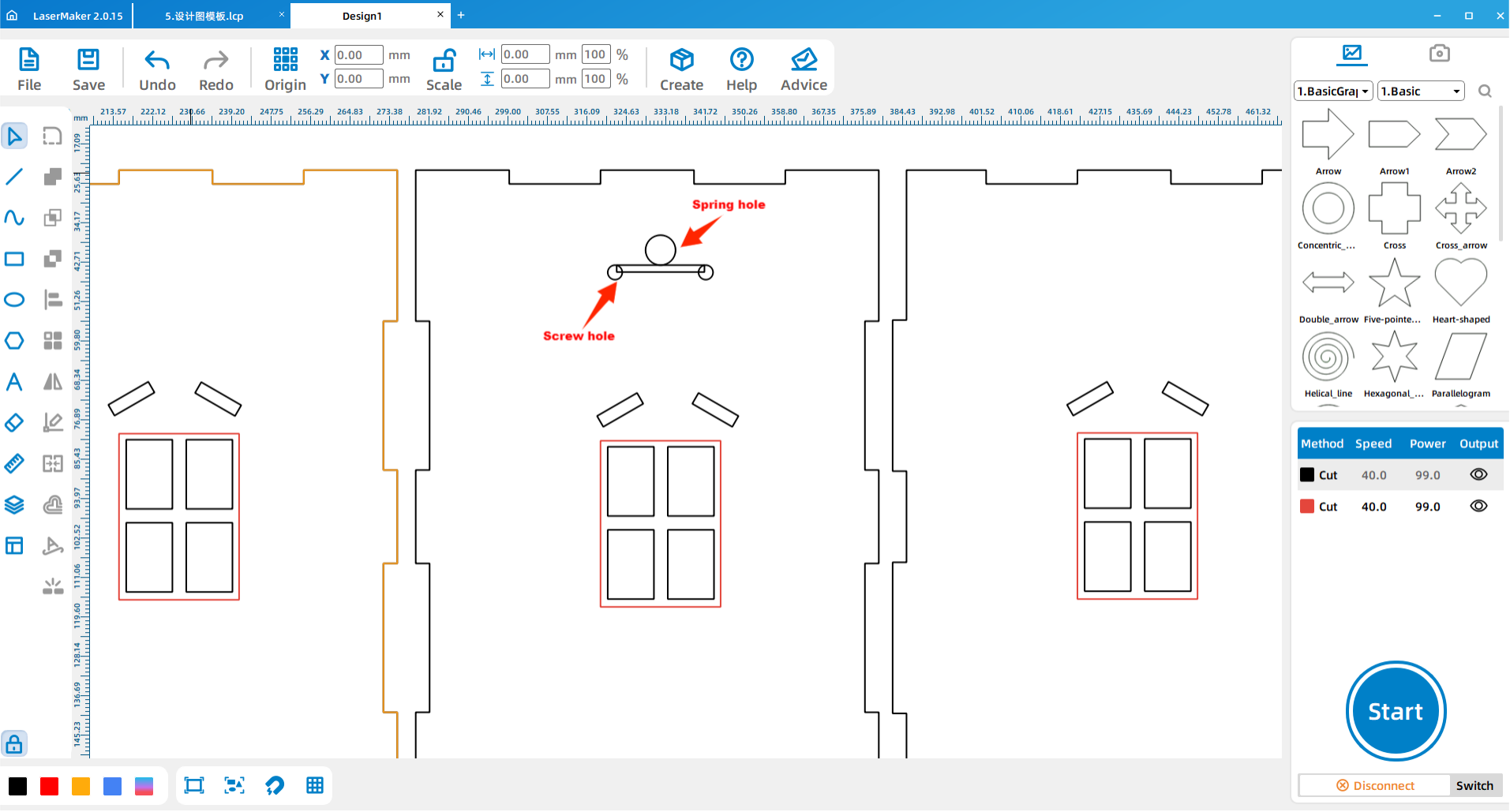Pick the black color swatch
Screen dimensions: 1510x812
tap(17, 786)
